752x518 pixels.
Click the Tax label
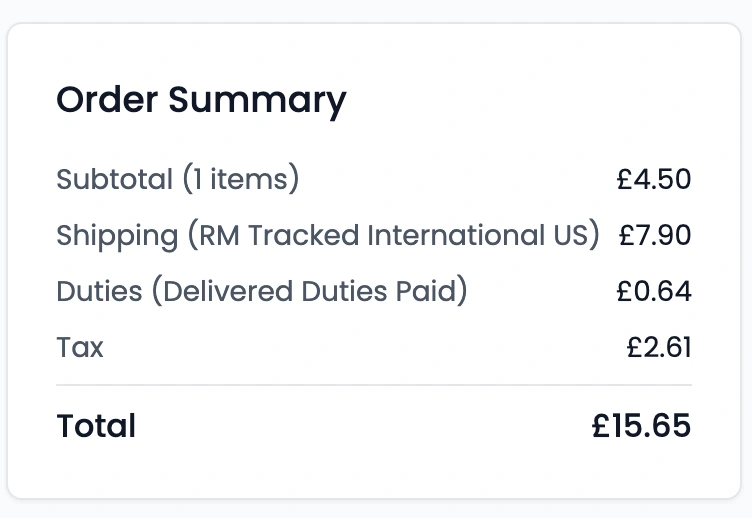[80, 348]
